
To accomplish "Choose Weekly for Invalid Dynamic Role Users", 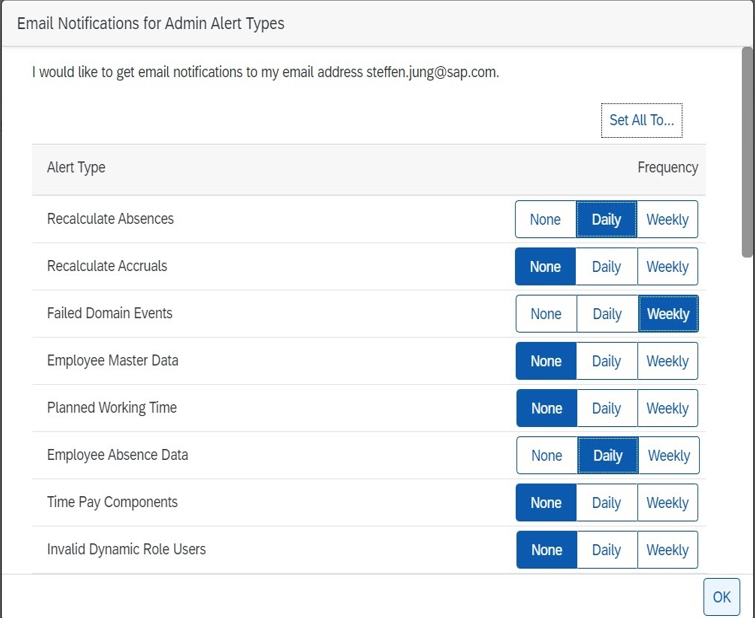I will 667,550.
